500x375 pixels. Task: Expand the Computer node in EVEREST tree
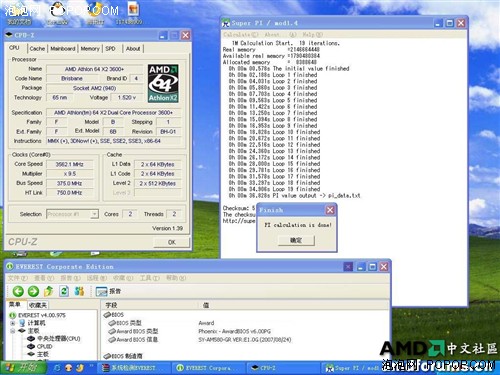tap(13, 323)
